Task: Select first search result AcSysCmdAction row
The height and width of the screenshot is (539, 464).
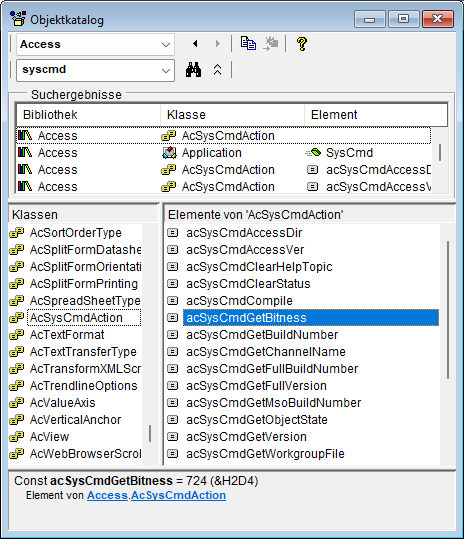Action: click(x=223, y=136)
